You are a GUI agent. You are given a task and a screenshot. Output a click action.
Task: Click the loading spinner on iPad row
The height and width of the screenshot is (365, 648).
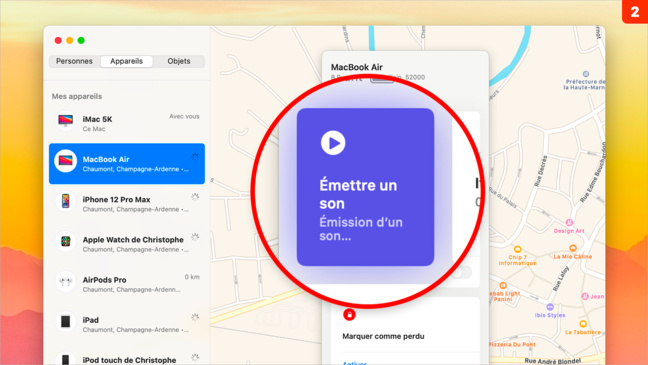click(x=195, y=317)
